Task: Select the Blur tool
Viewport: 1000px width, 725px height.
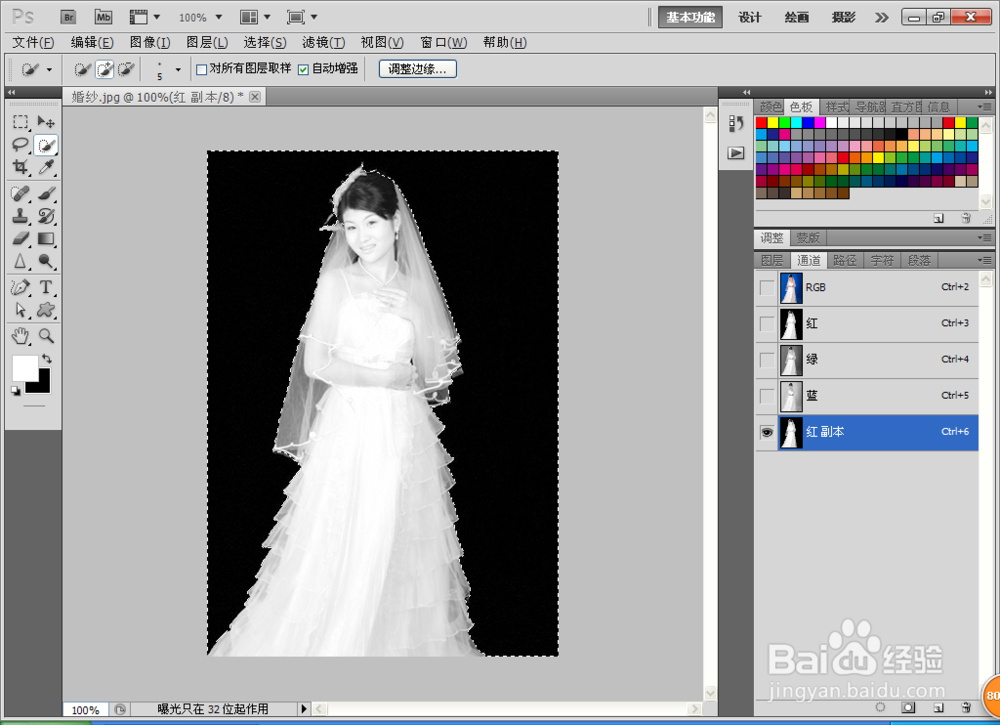Action: coord(20,261)
